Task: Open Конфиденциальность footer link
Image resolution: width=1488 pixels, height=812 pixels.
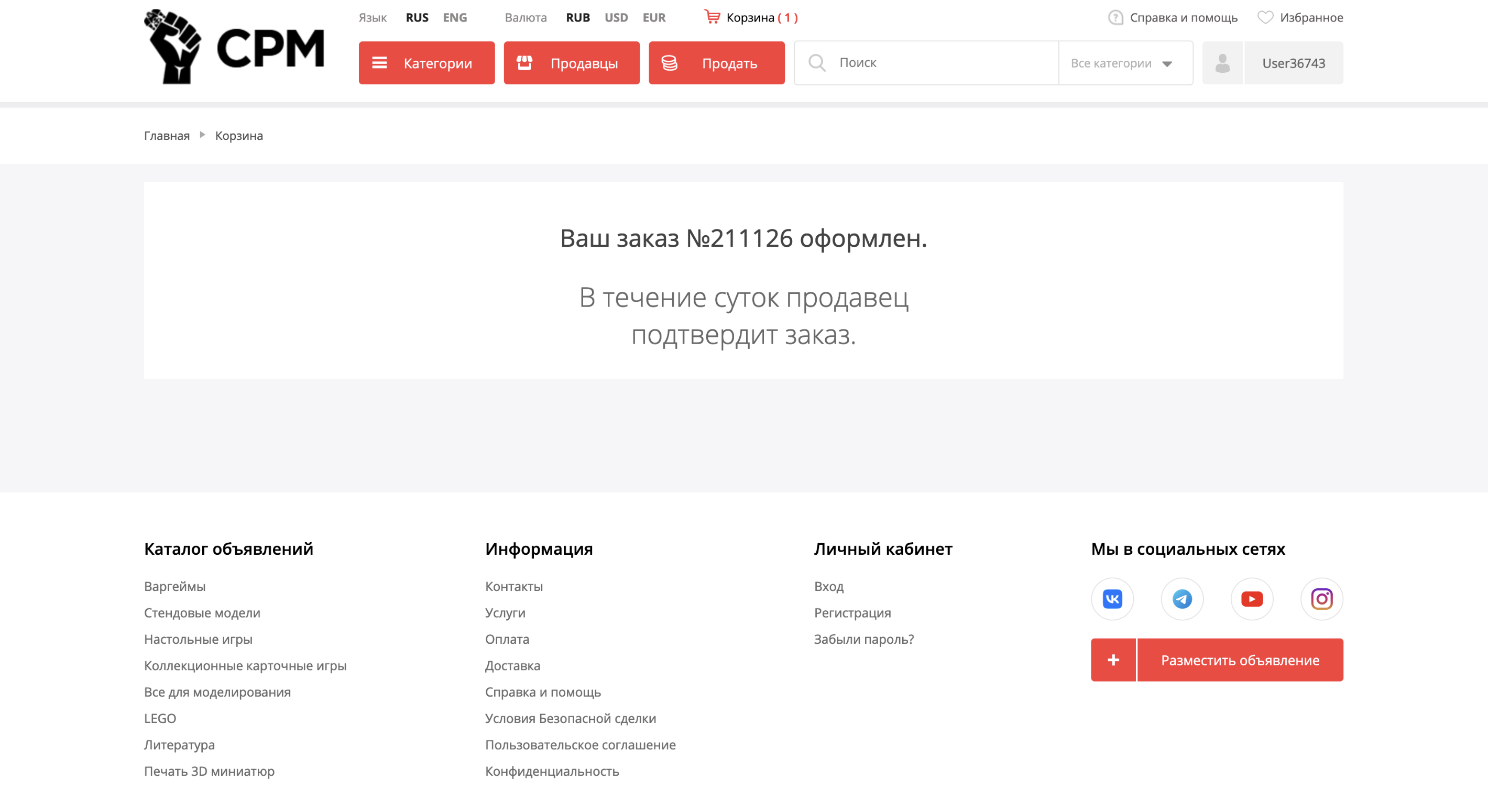Action: [552, 771]
